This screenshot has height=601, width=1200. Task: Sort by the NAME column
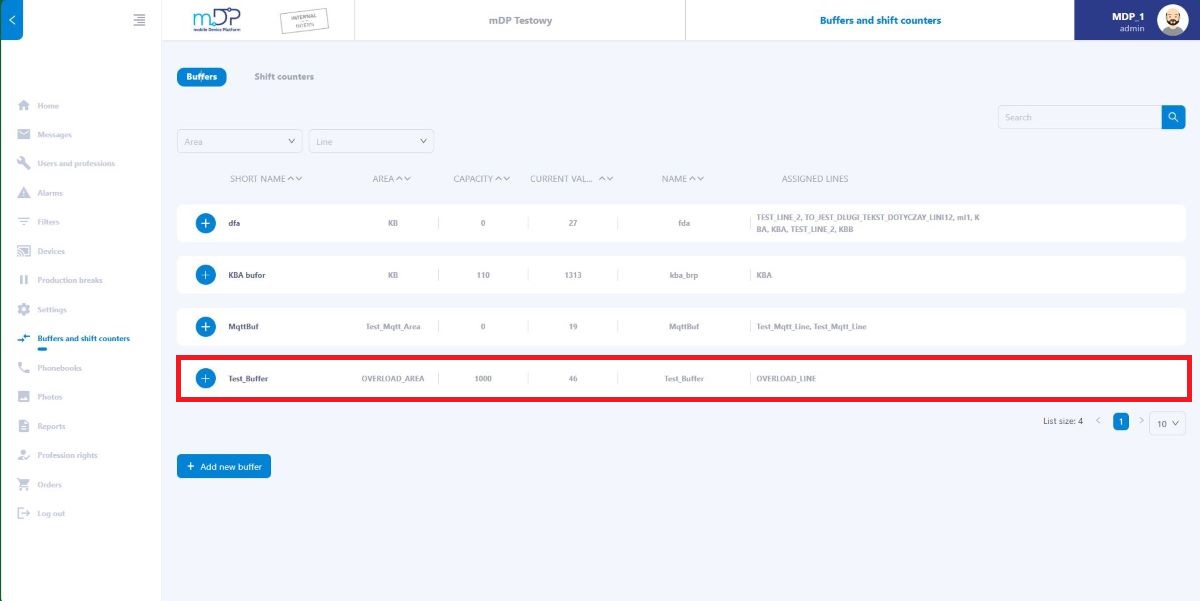683,179
